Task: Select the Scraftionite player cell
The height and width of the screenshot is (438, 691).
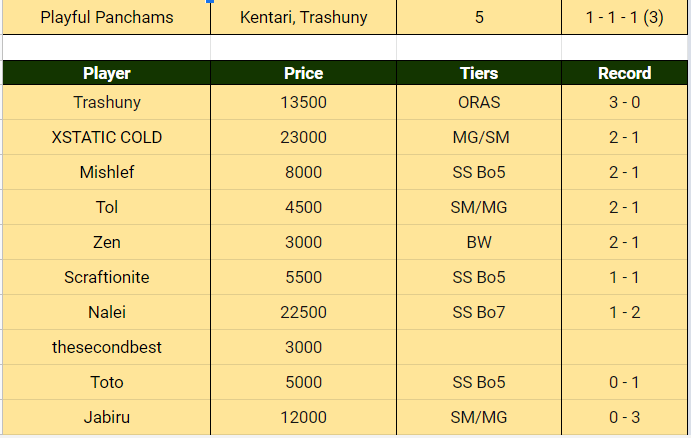Action: [107, 277]
